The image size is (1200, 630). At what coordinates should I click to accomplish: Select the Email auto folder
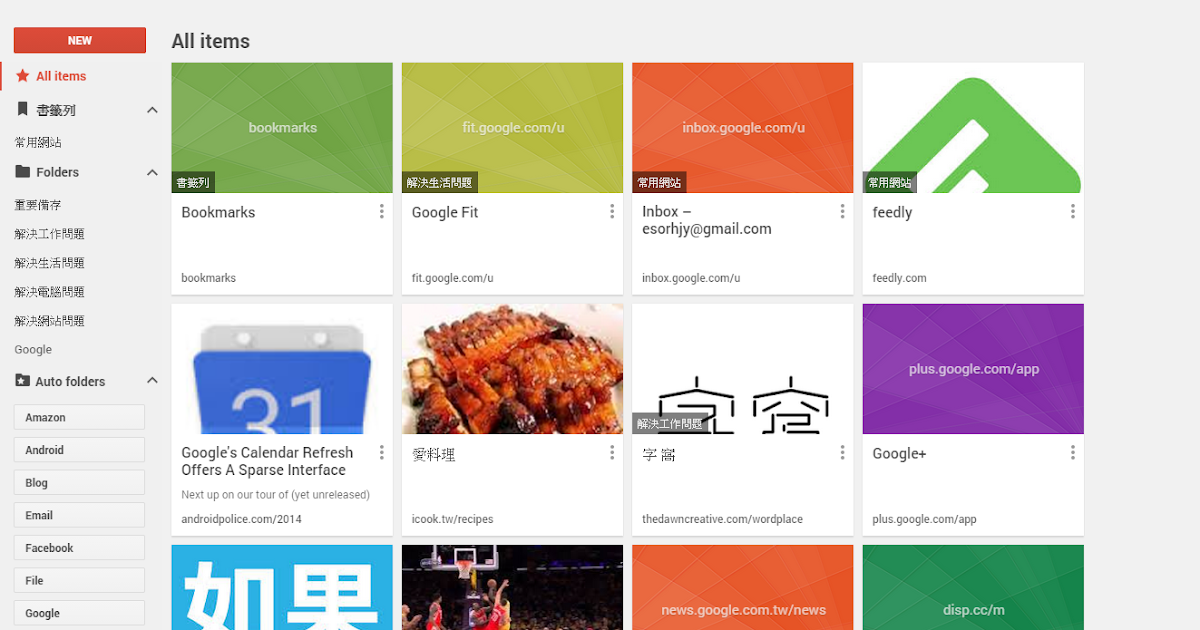click(x=79, y=515)
